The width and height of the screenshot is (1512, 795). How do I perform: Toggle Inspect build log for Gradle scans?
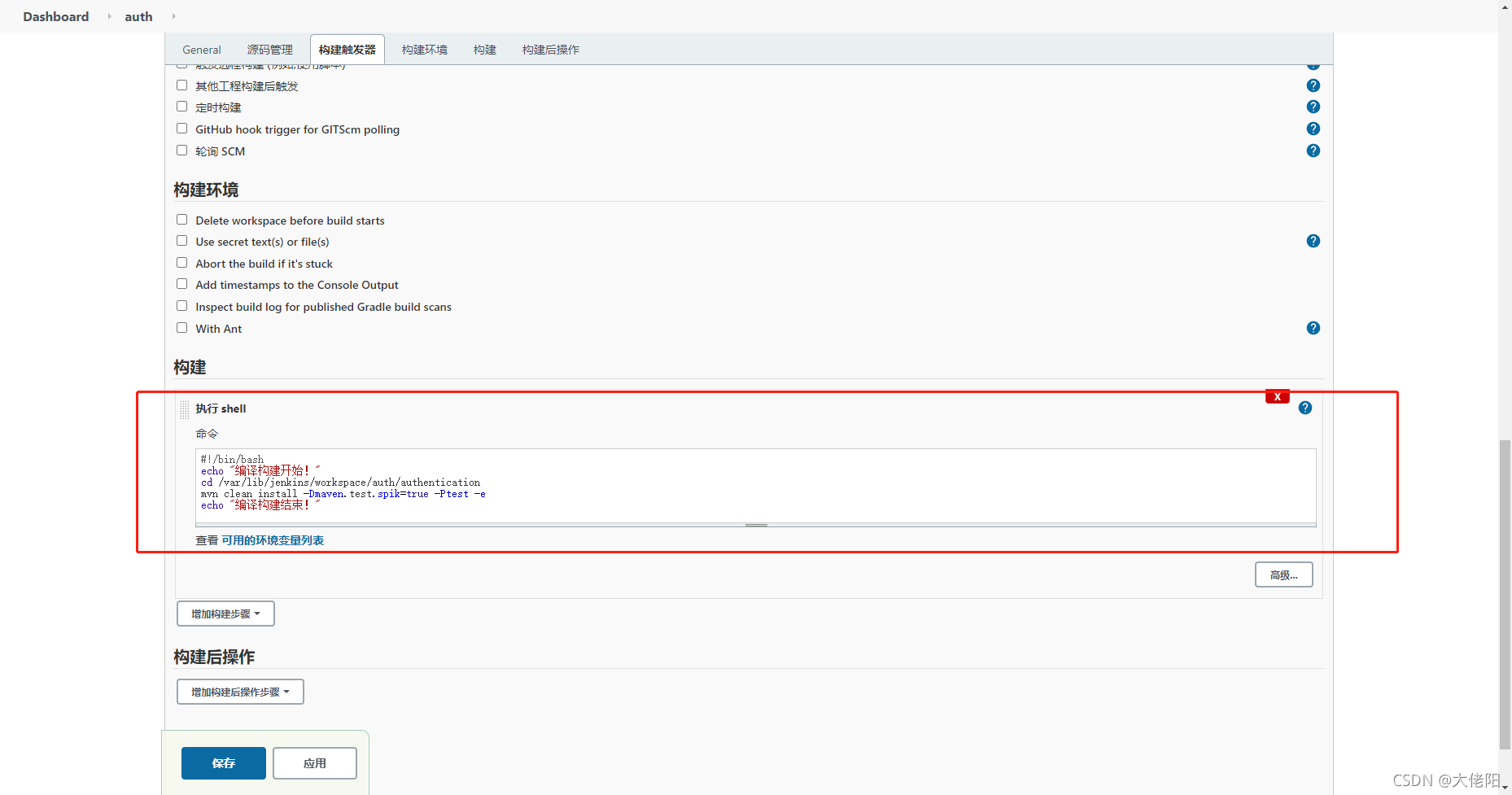(182, 306)
